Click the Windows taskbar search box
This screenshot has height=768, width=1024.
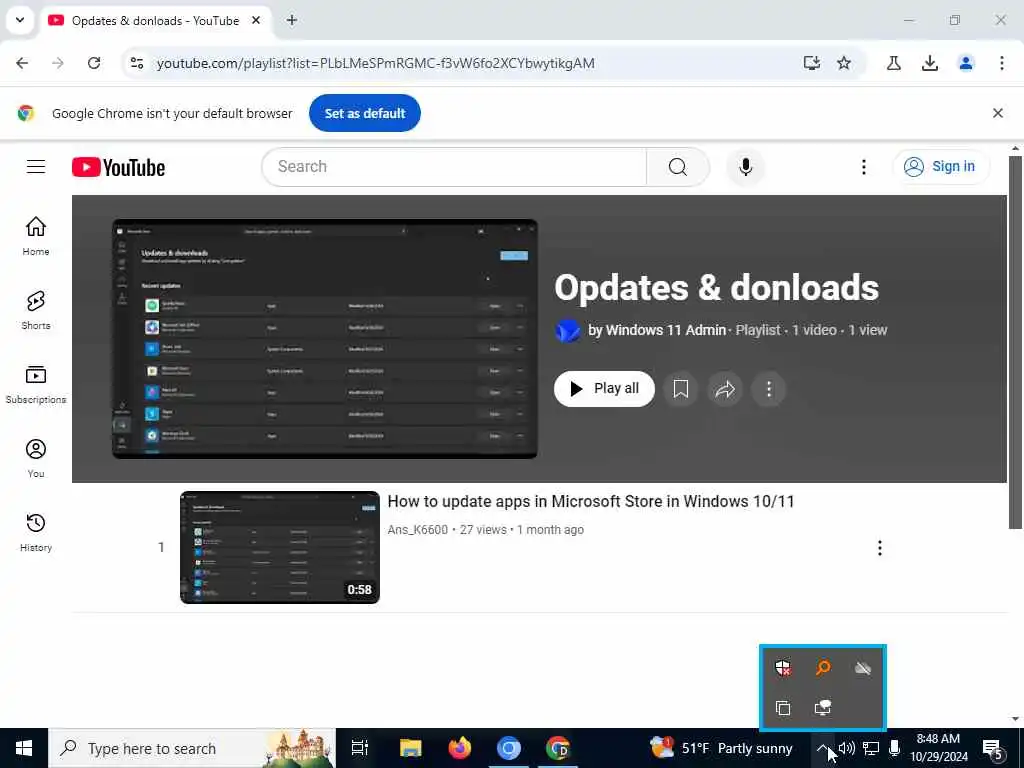[192, 748]
